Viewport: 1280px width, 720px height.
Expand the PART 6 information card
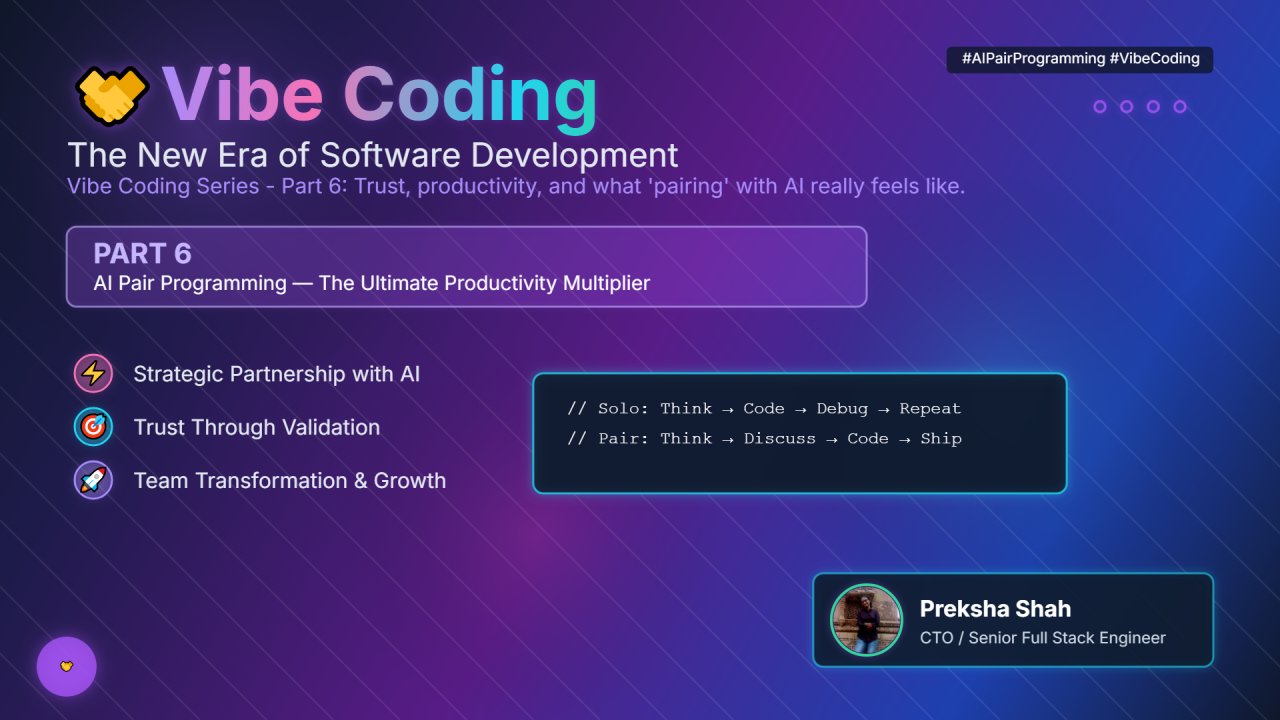466,266
